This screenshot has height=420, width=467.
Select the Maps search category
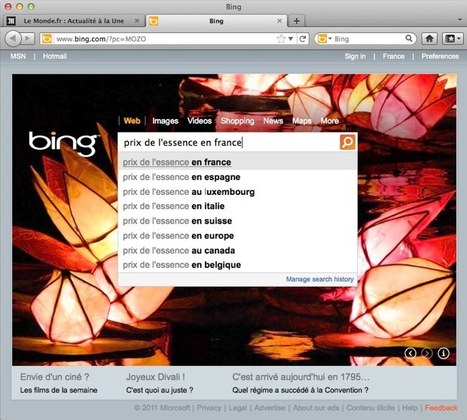pos(302,121)
